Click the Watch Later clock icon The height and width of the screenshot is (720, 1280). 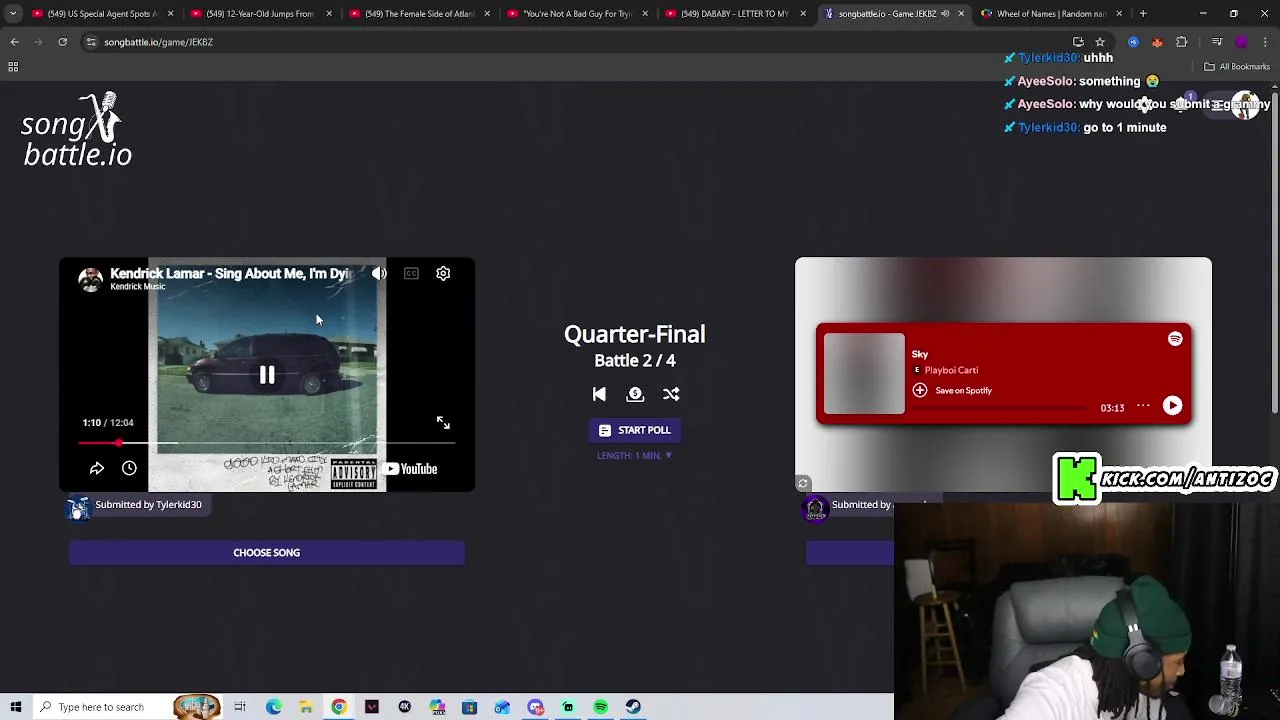[129, 468]
